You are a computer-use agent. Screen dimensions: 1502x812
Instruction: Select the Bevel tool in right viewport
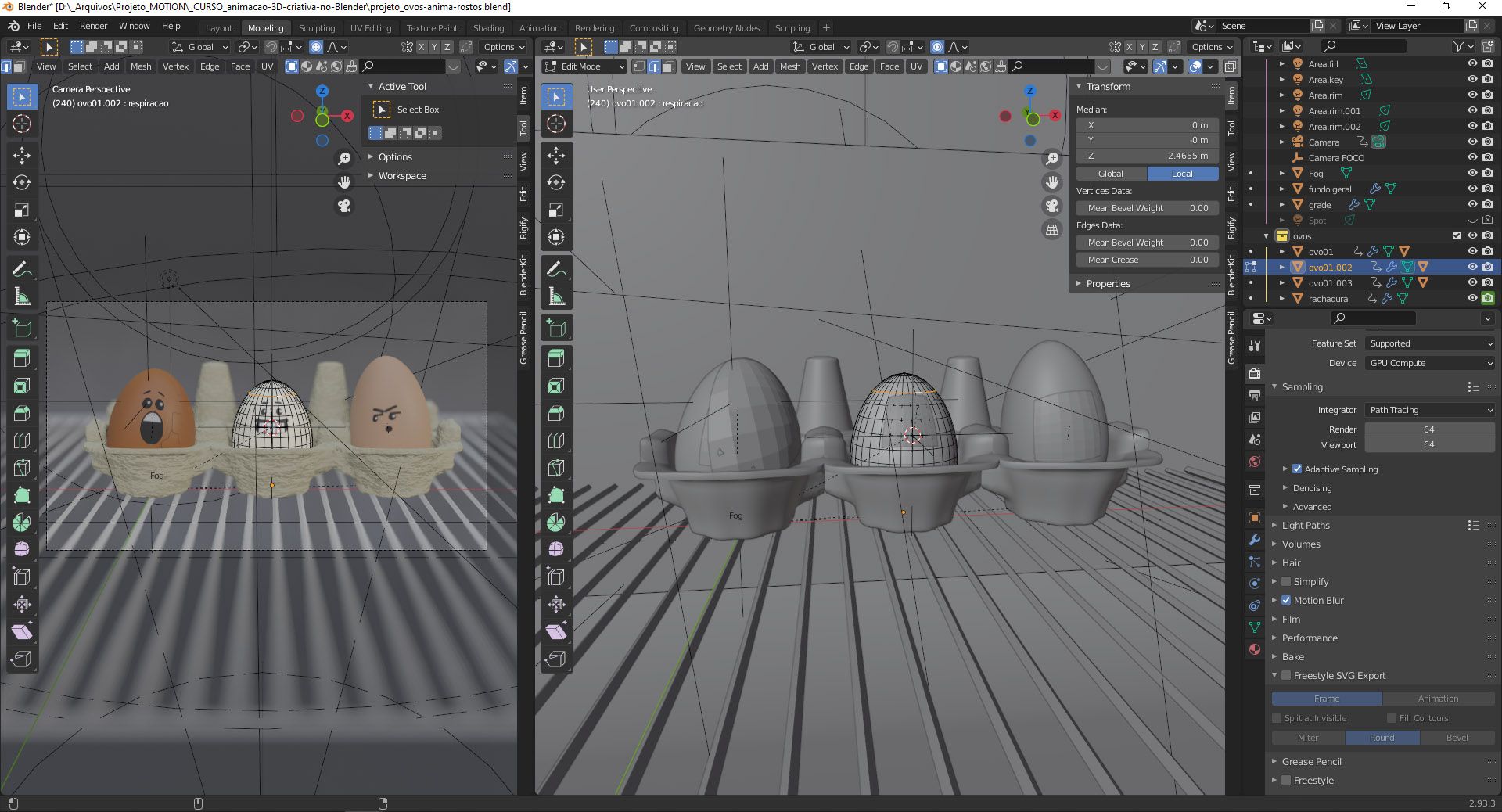[x=556, y=413]
